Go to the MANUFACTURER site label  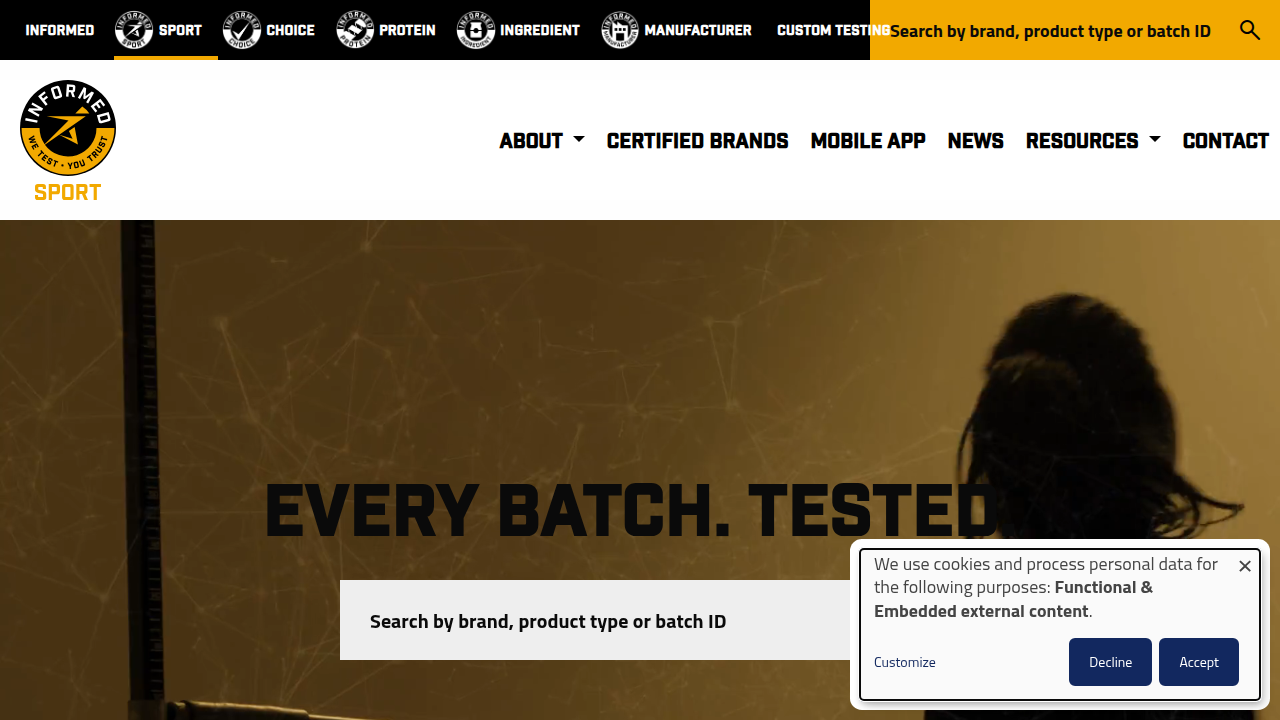(x=698, y=30)
